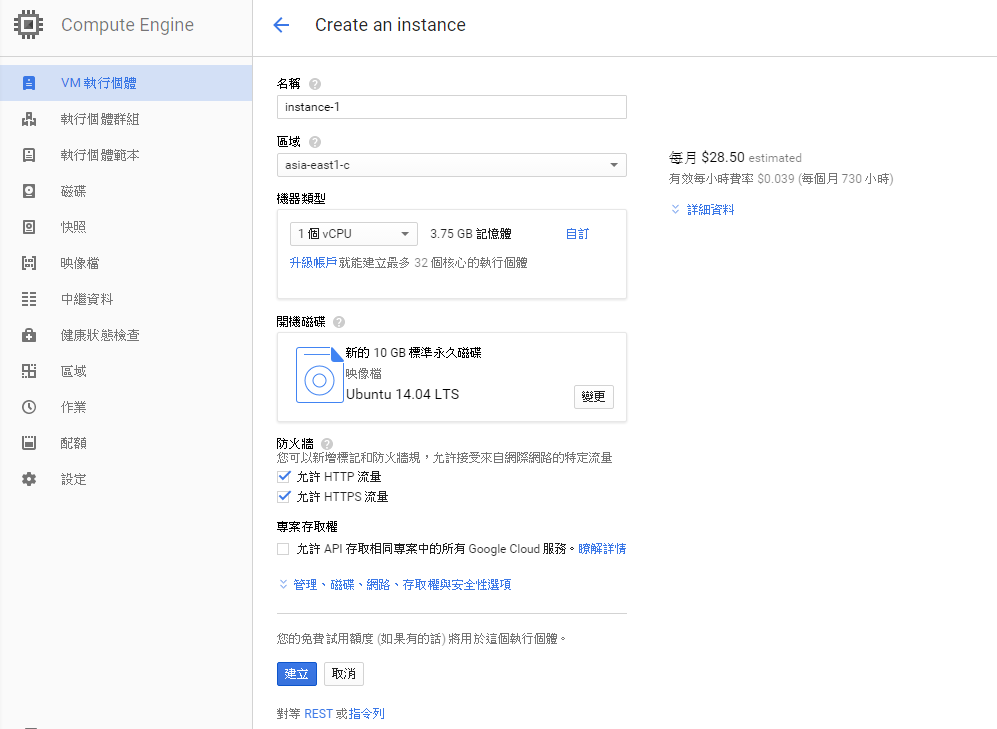Image resolution: width=997 pixels, height=729 pixels.
Task: Click the 新的 10 GB 標準永久磁碟 text
Action: 413,353
